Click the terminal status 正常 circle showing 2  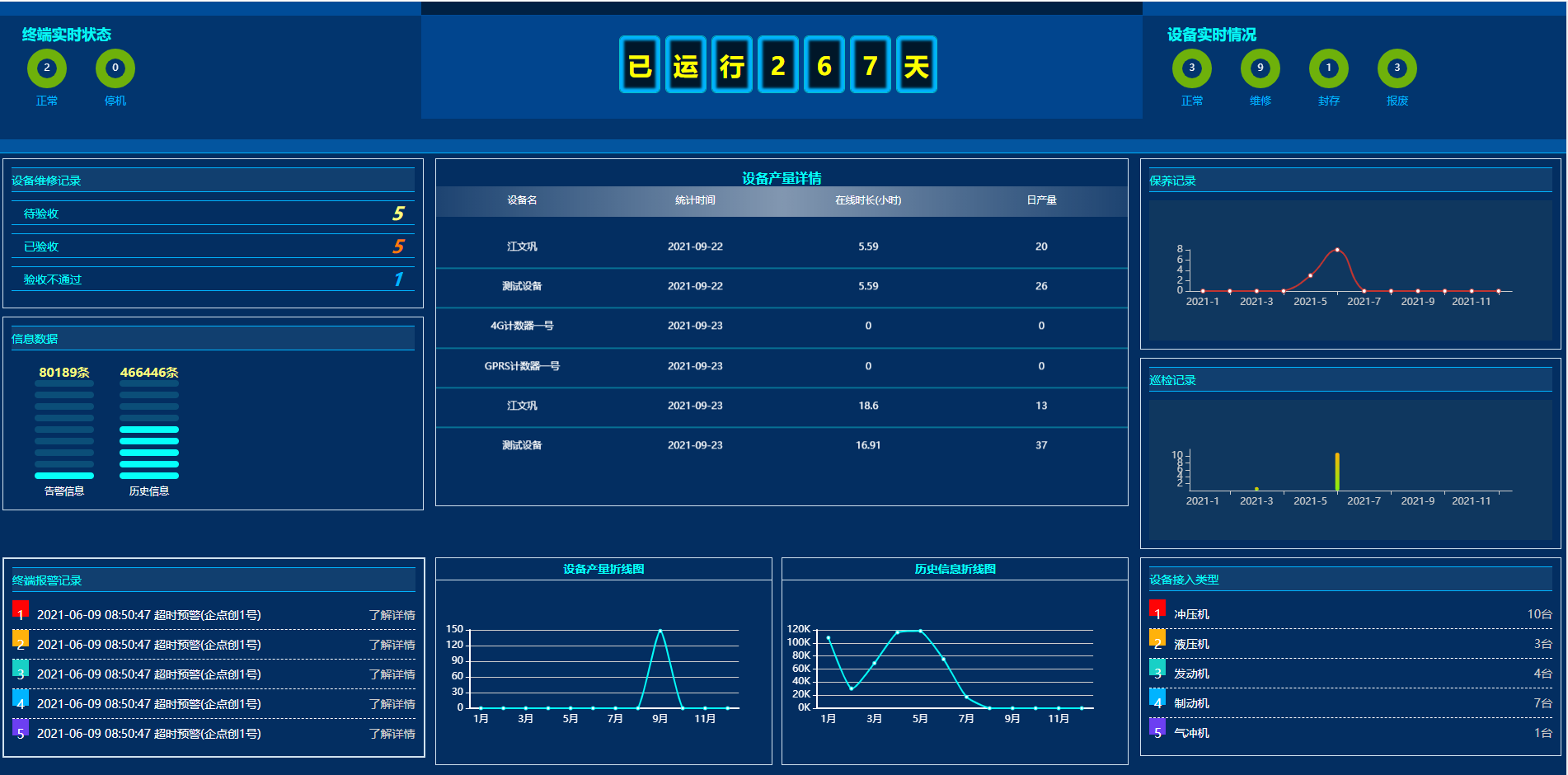pyautogui.click(x=47, y=68)
